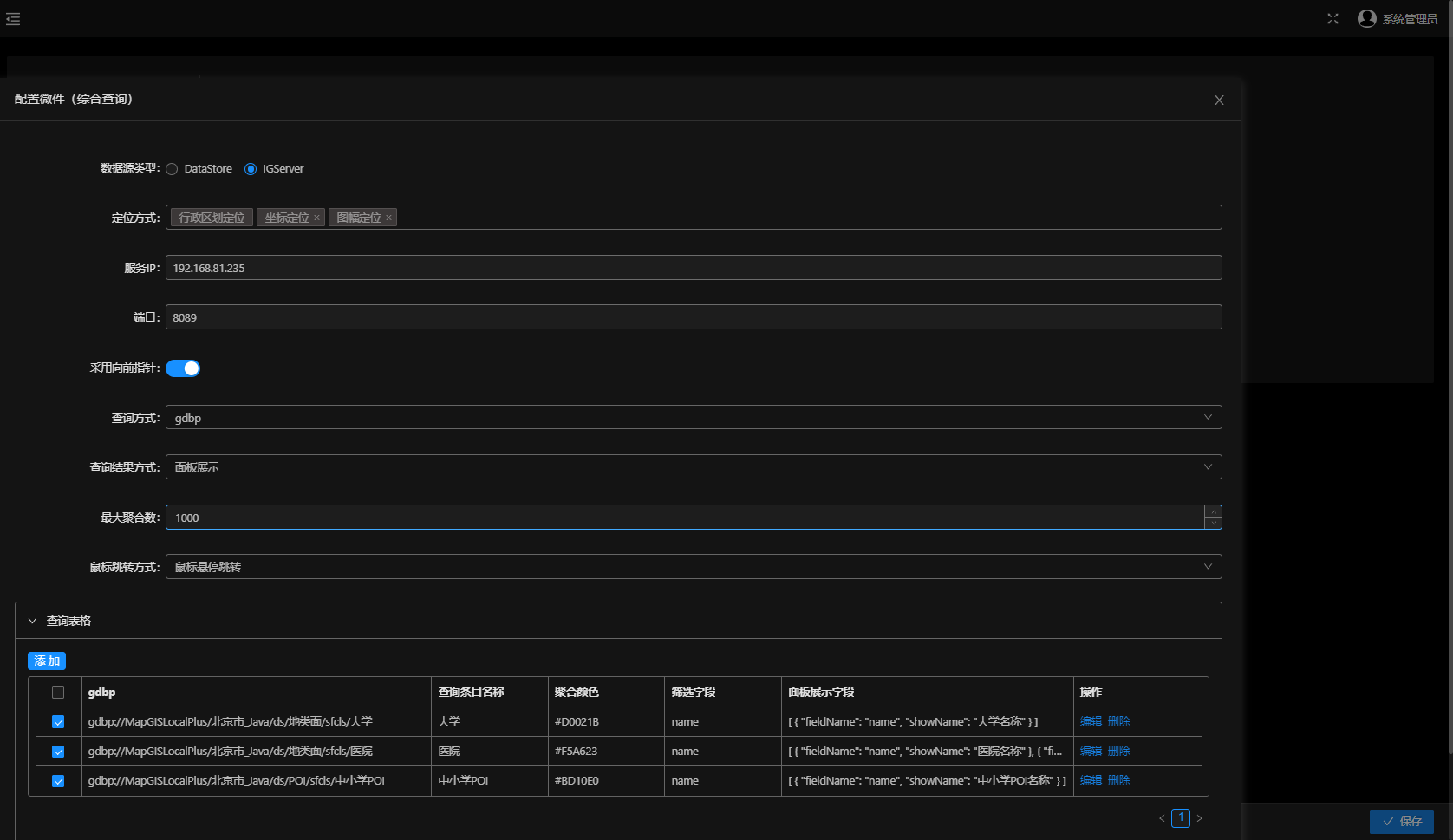This screenshot has width=1453, height=840.
Task: Toggle the sidebar menu collapse icon
Action: 13,19
